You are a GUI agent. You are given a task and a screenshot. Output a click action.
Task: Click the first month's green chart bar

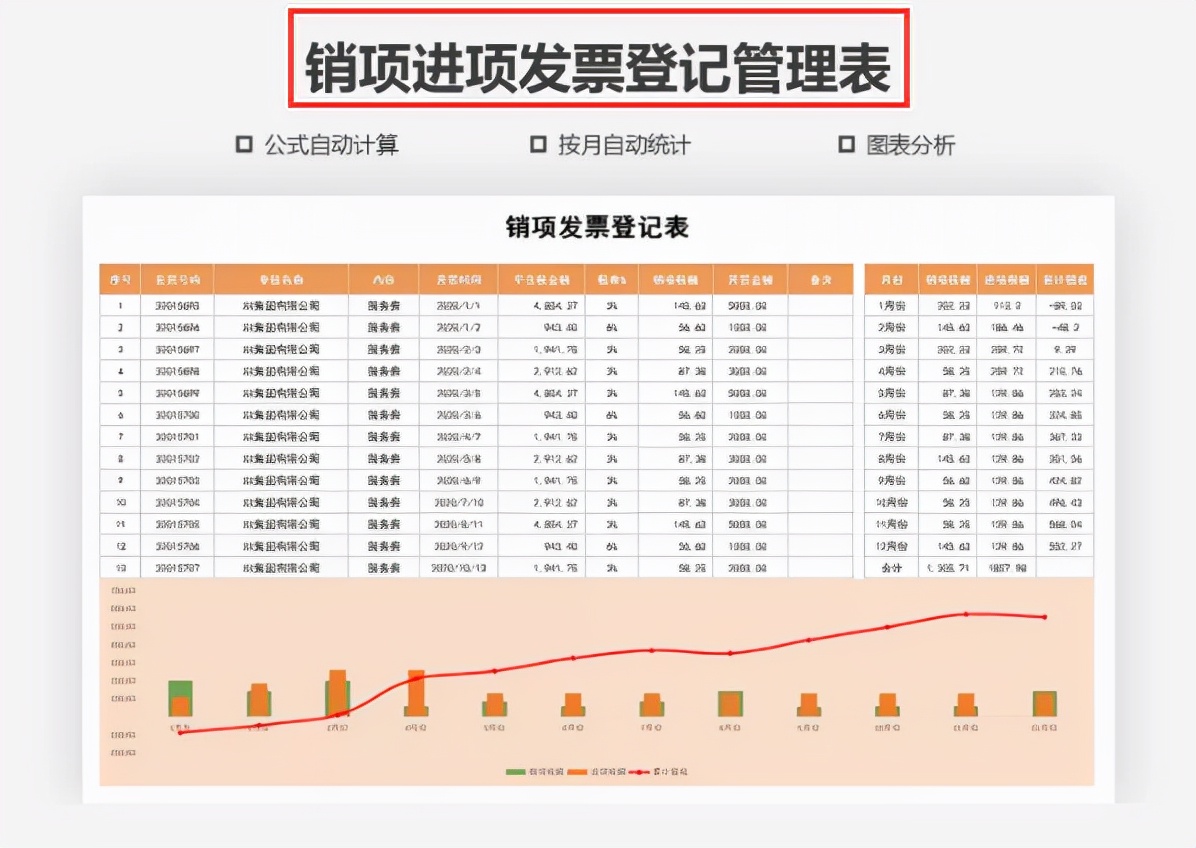pos(180,698)
